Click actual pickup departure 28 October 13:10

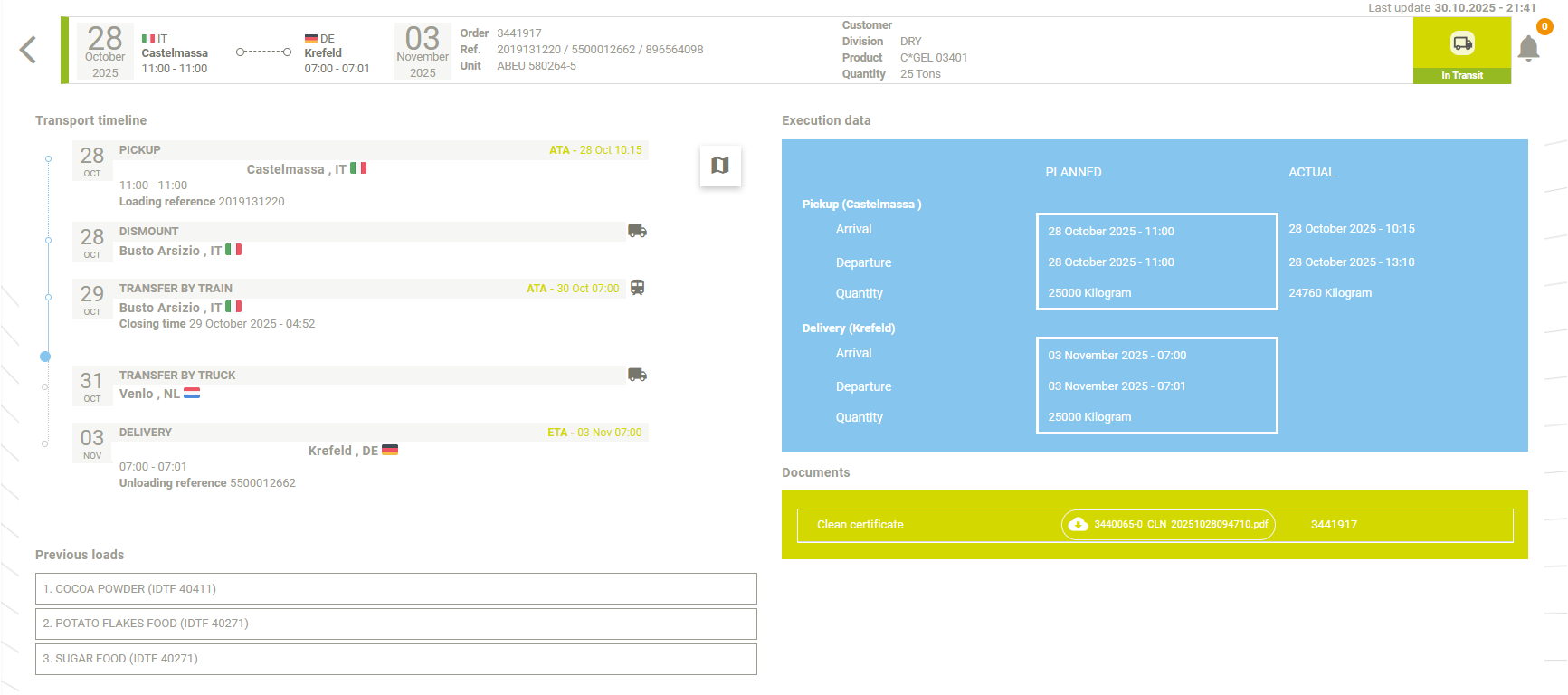[x=1352, y=262]
